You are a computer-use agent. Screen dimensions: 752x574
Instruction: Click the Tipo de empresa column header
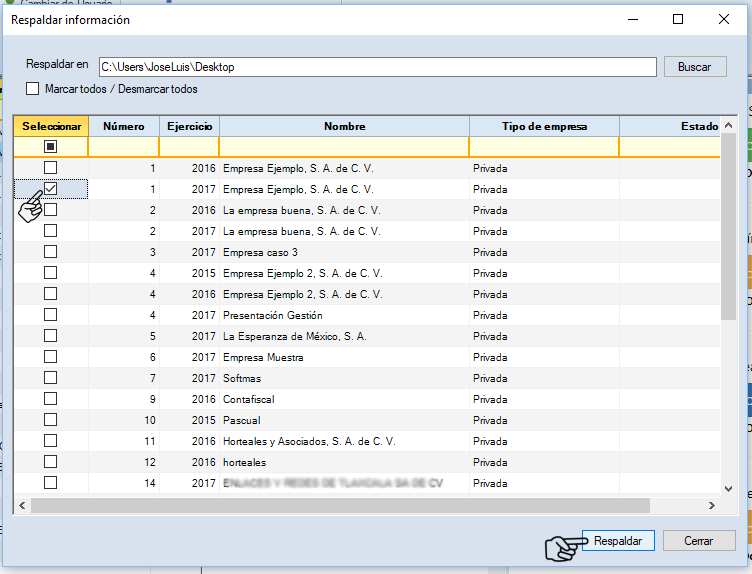(543, 126)
